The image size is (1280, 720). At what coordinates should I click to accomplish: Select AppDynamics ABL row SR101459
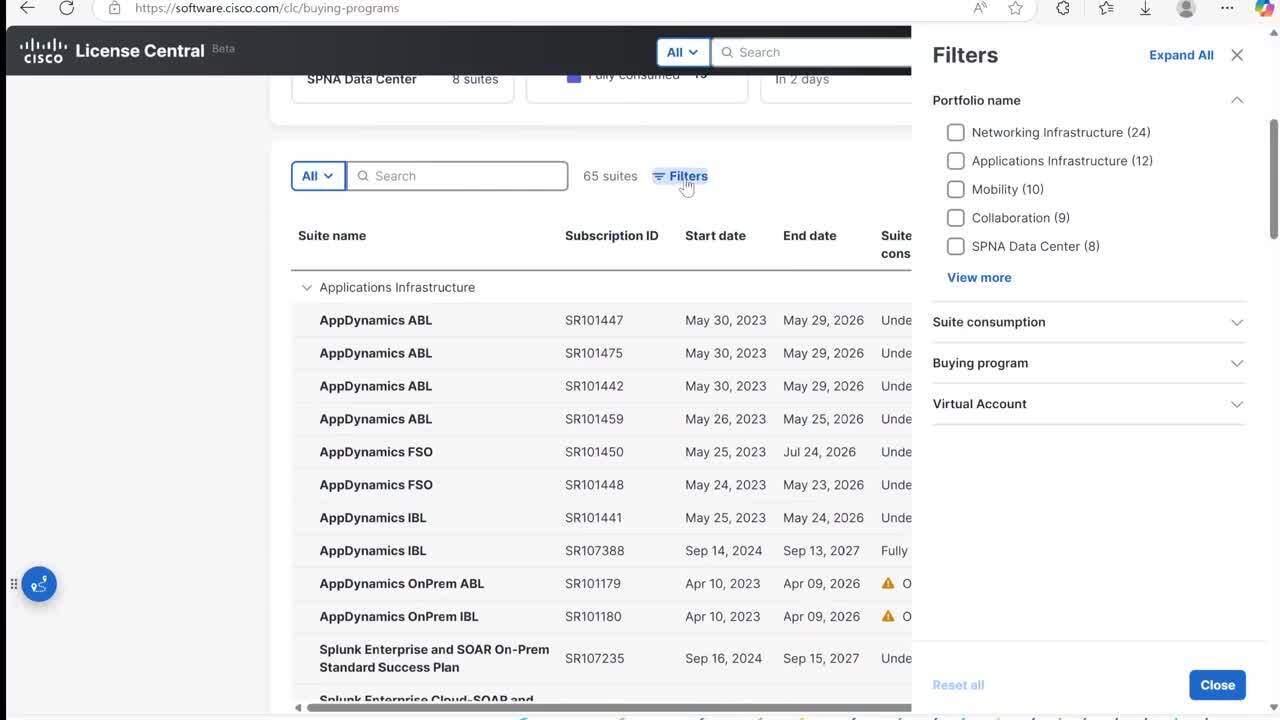tap(601, 419)
